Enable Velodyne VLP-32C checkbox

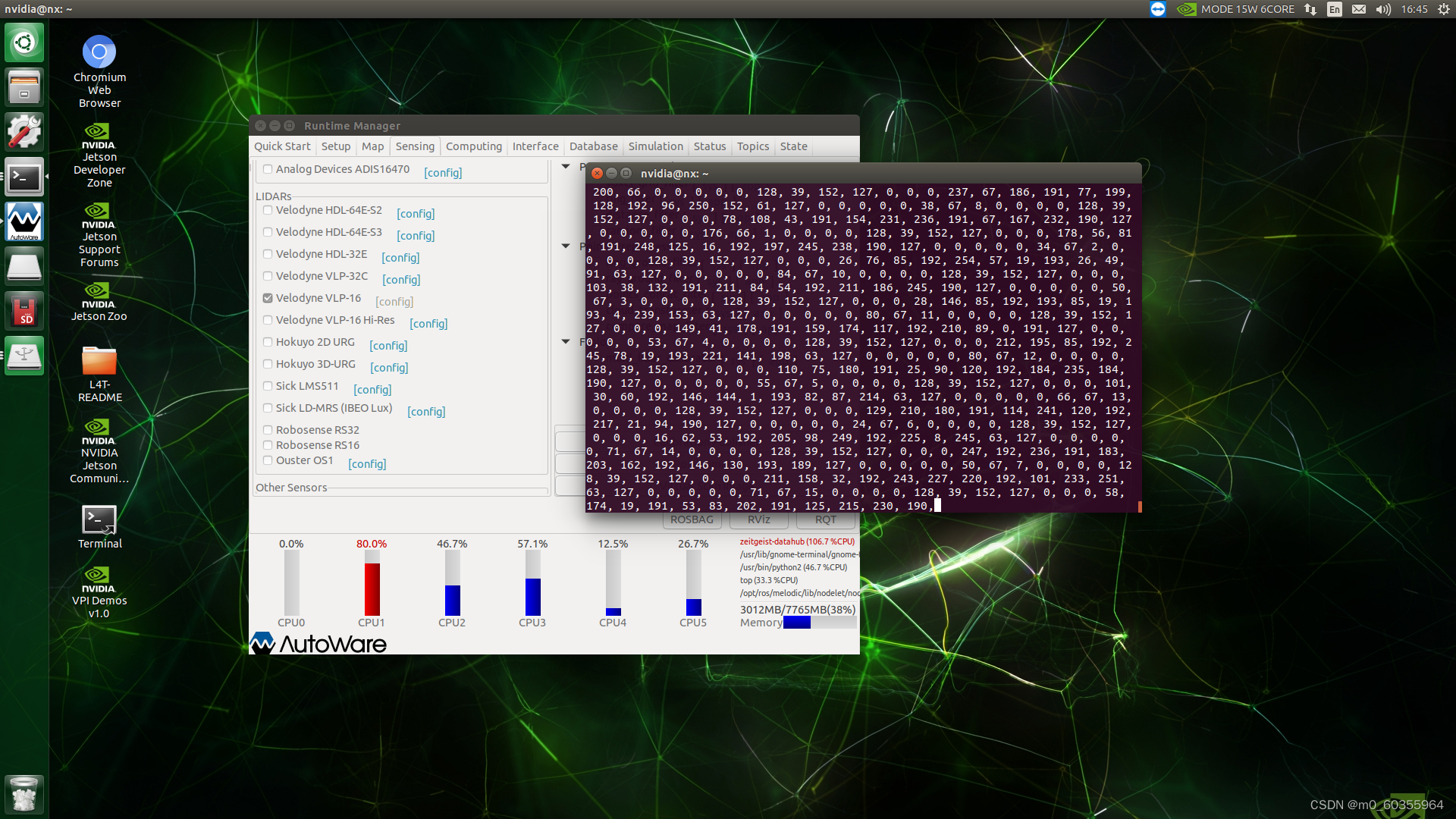268,276
